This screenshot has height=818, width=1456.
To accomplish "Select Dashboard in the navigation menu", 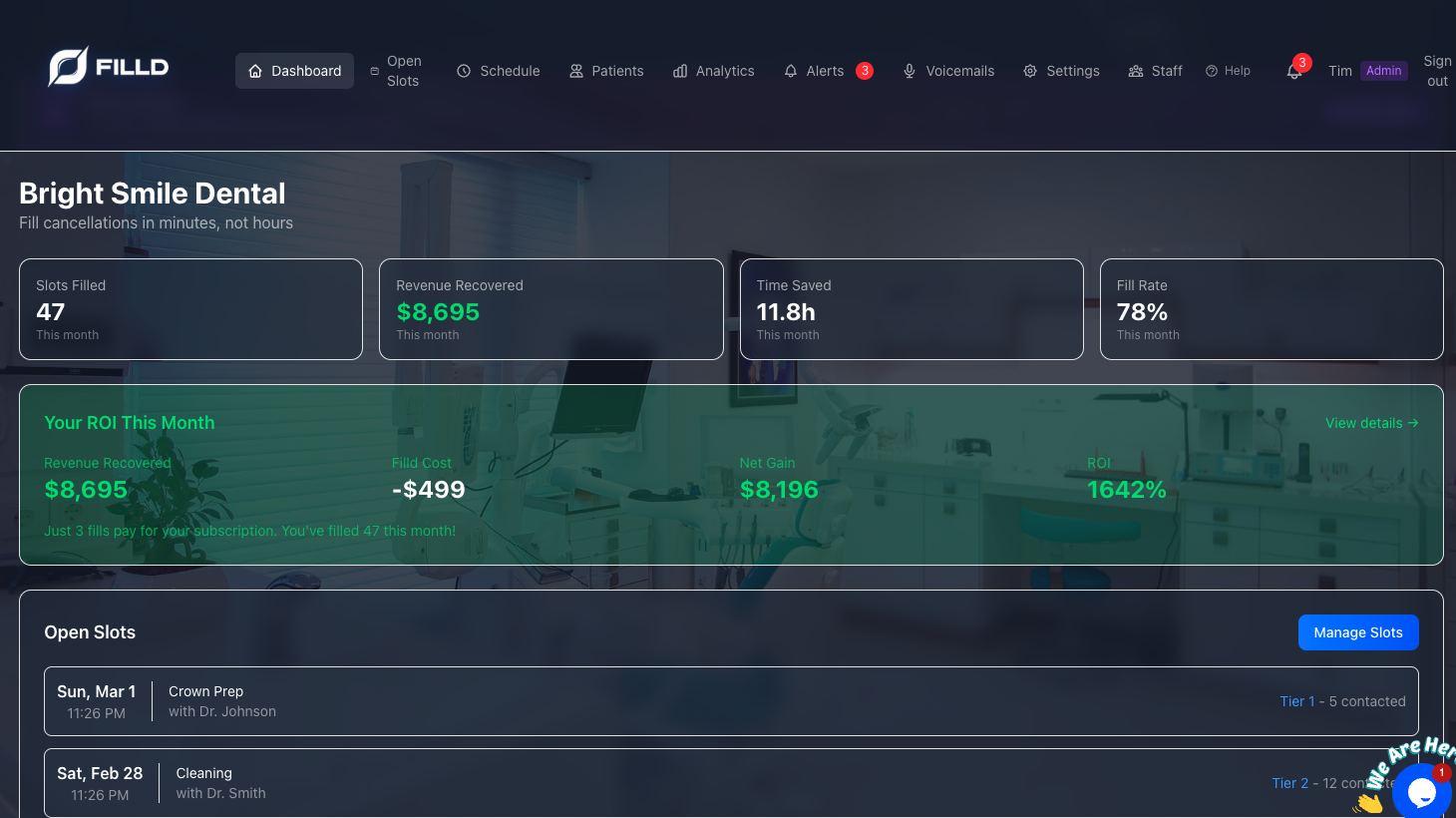I will [x=294, y=71].
